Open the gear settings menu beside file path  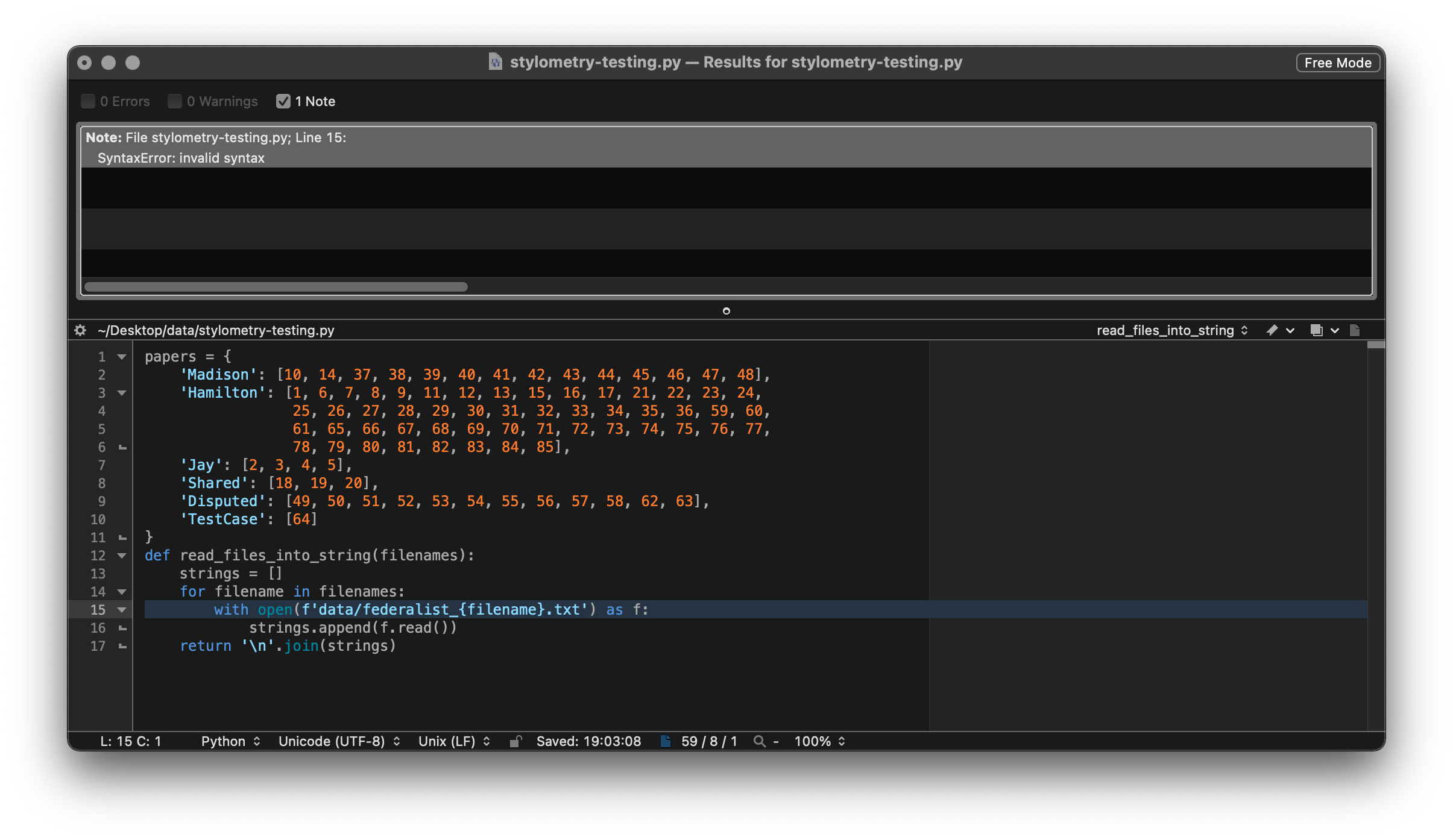[x=80, y=330]
